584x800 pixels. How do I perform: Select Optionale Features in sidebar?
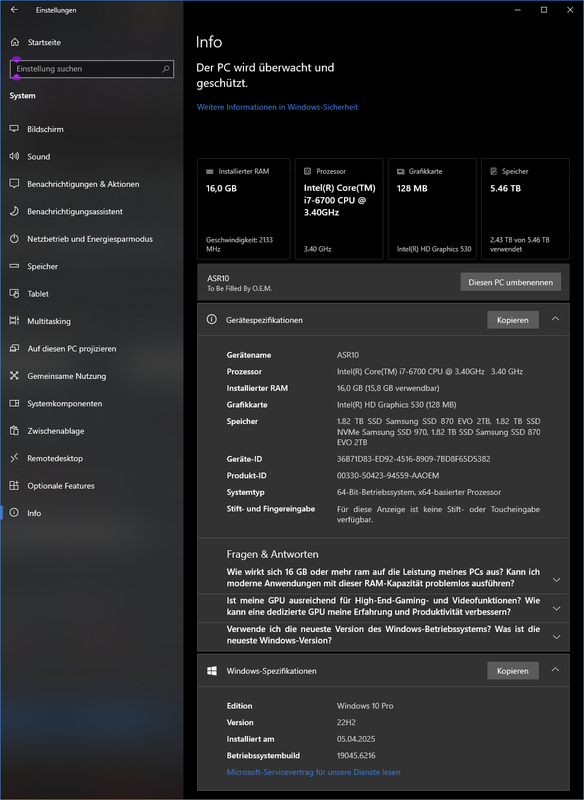click(92, 486)
